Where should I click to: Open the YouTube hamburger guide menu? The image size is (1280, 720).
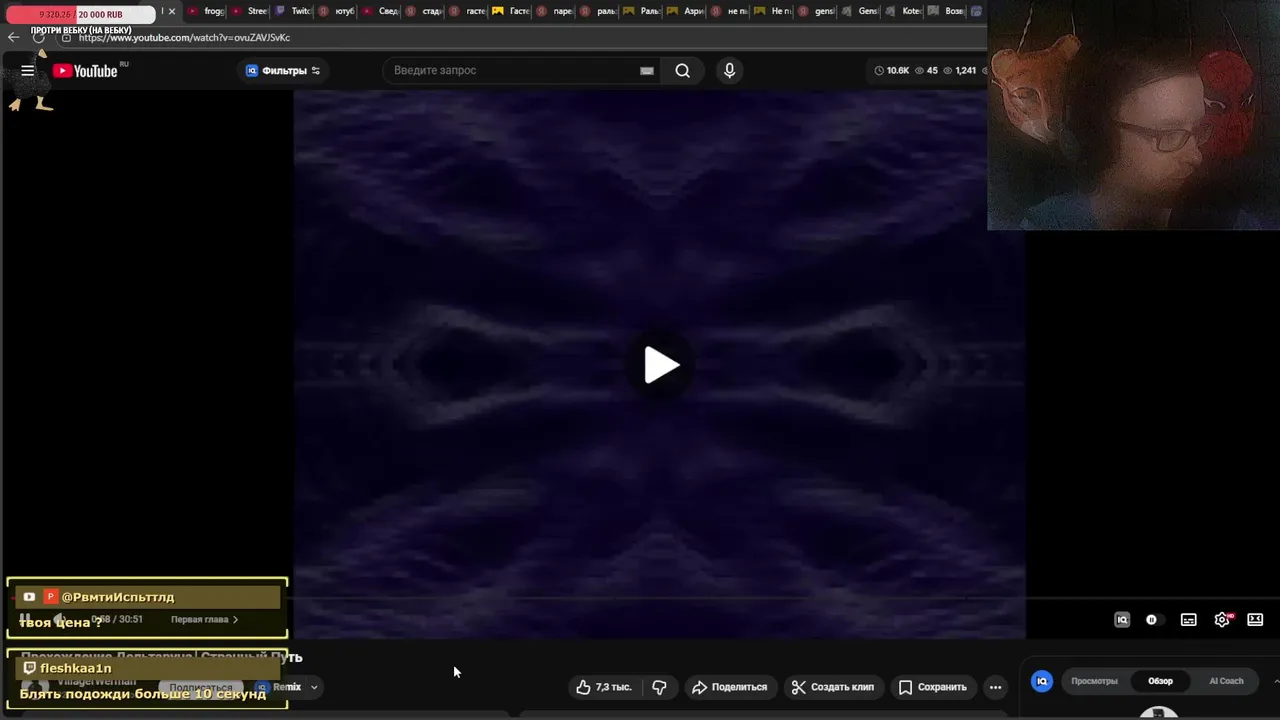pos(28,70)
